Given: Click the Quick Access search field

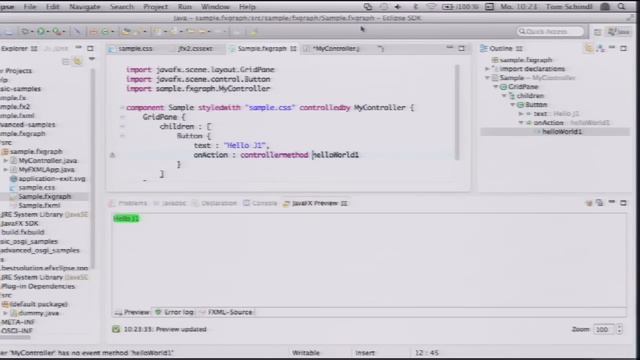Looking at the screenshot, I should pos(550,31).
